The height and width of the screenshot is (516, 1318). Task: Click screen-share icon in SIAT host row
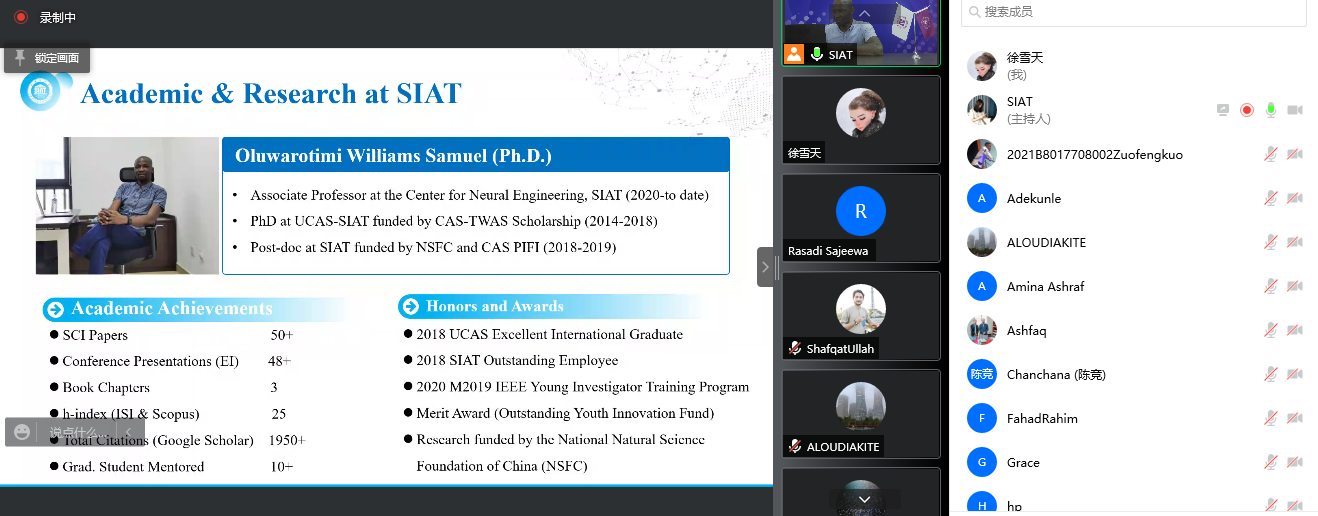(x=1222, y=110)
